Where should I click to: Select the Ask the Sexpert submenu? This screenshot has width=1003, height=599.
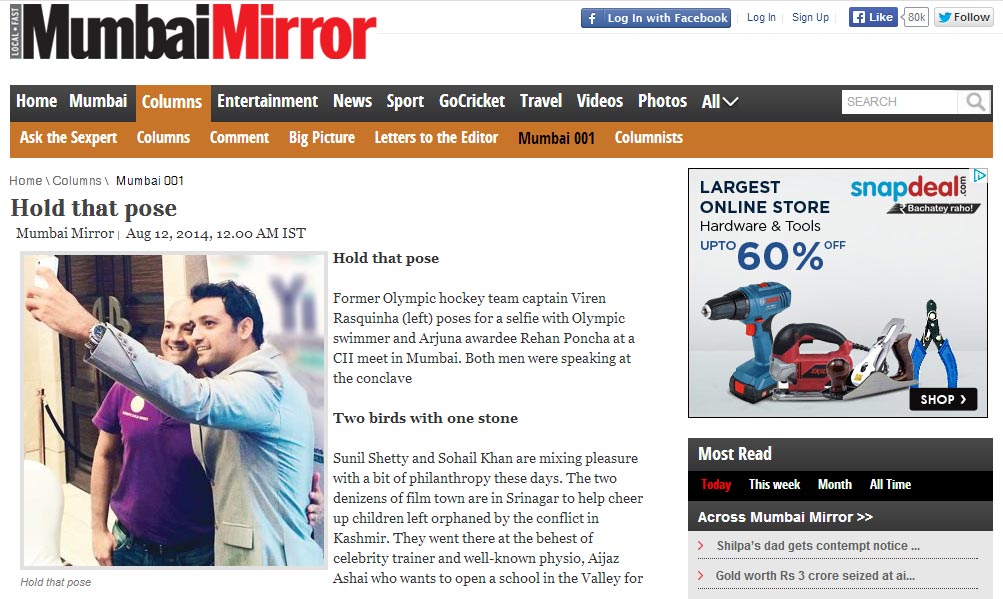[68, 138]
